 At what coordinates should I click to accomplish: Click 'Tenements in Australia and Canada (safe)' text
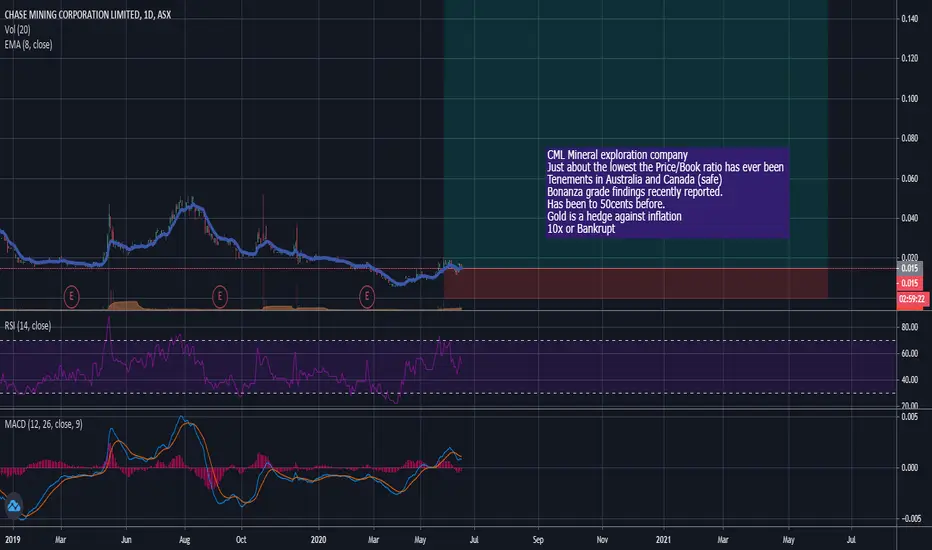tap(634, 180)
